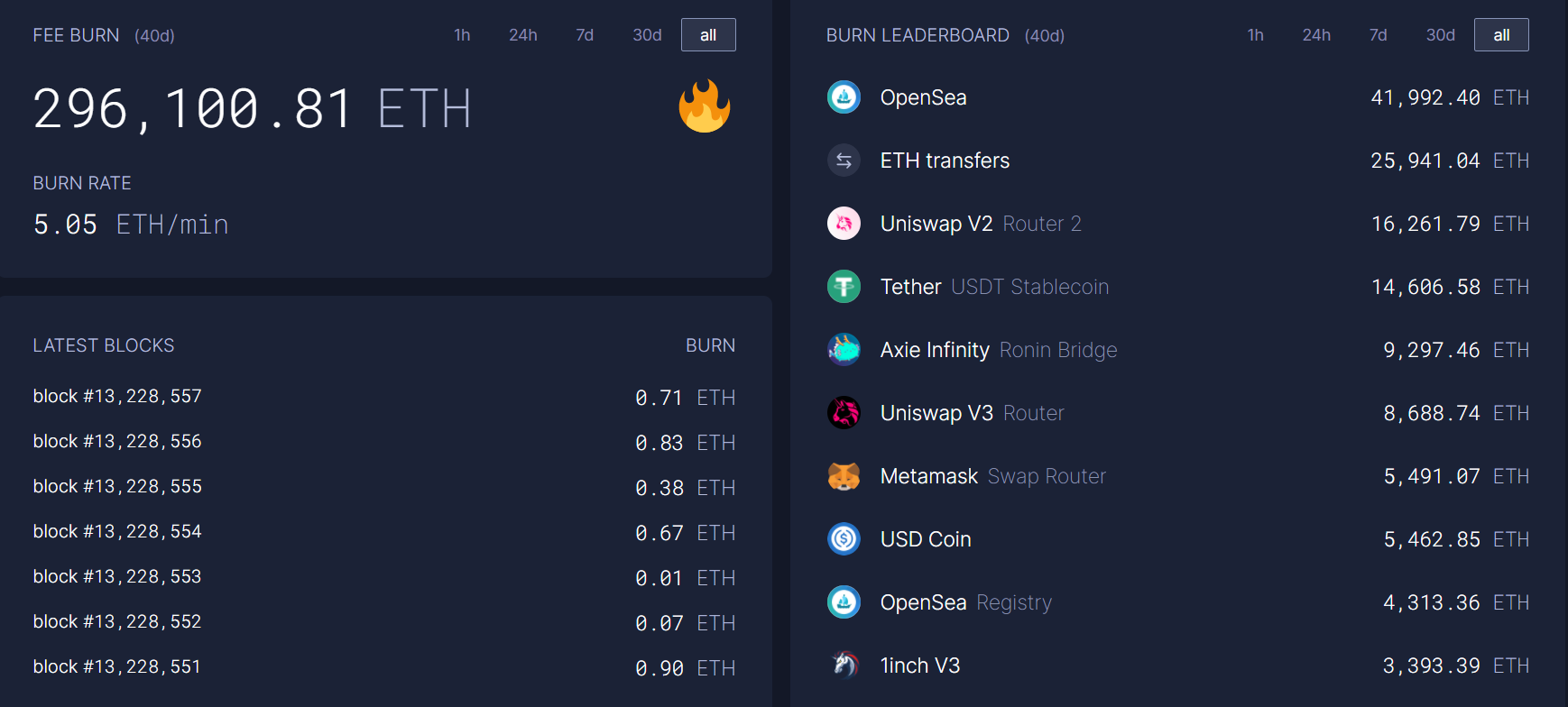Open the Metamask Swap Router name

point(993,476)
